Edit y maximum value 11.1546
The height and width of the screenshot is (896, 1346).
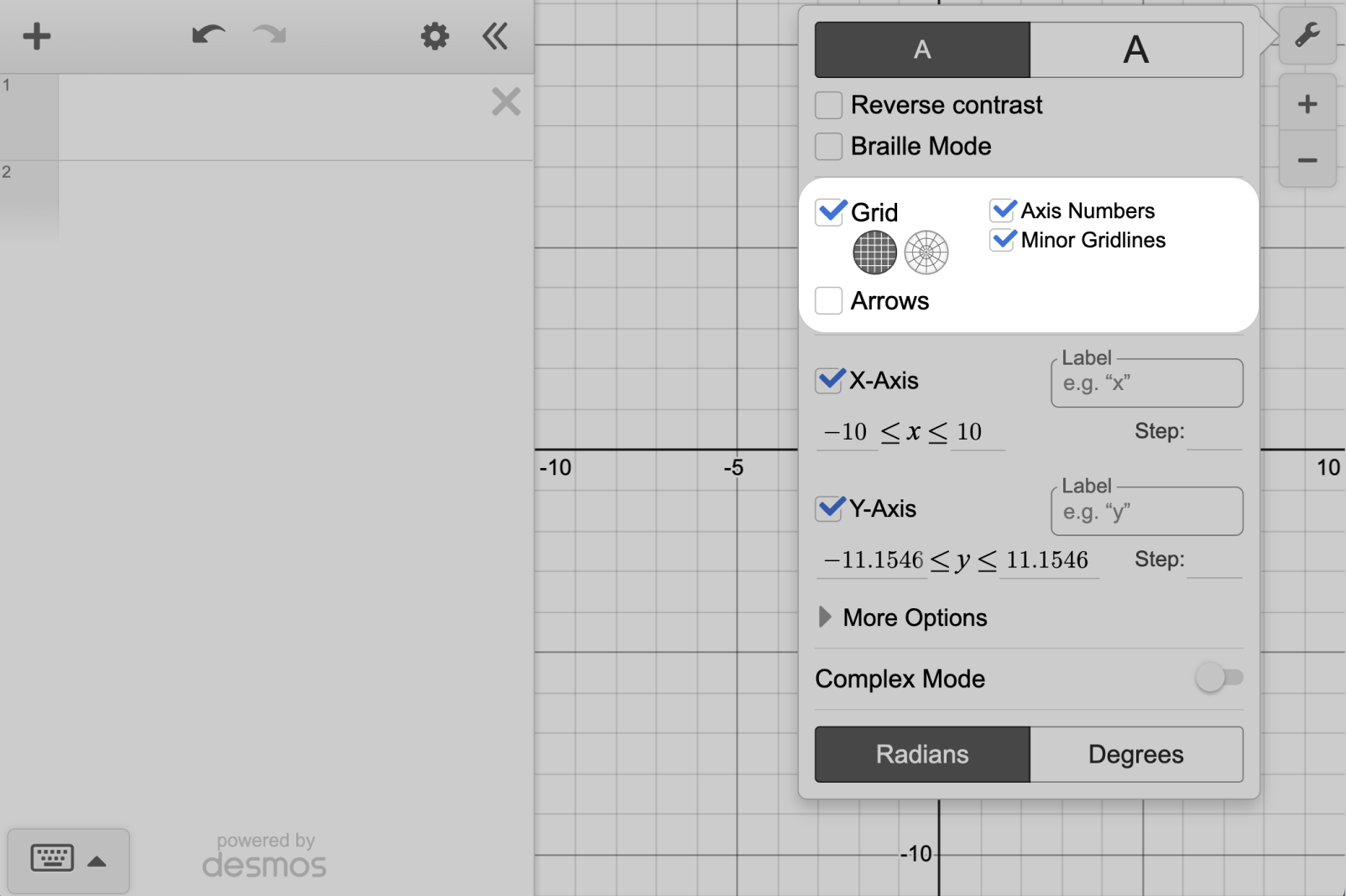(x=1048, y=560)
